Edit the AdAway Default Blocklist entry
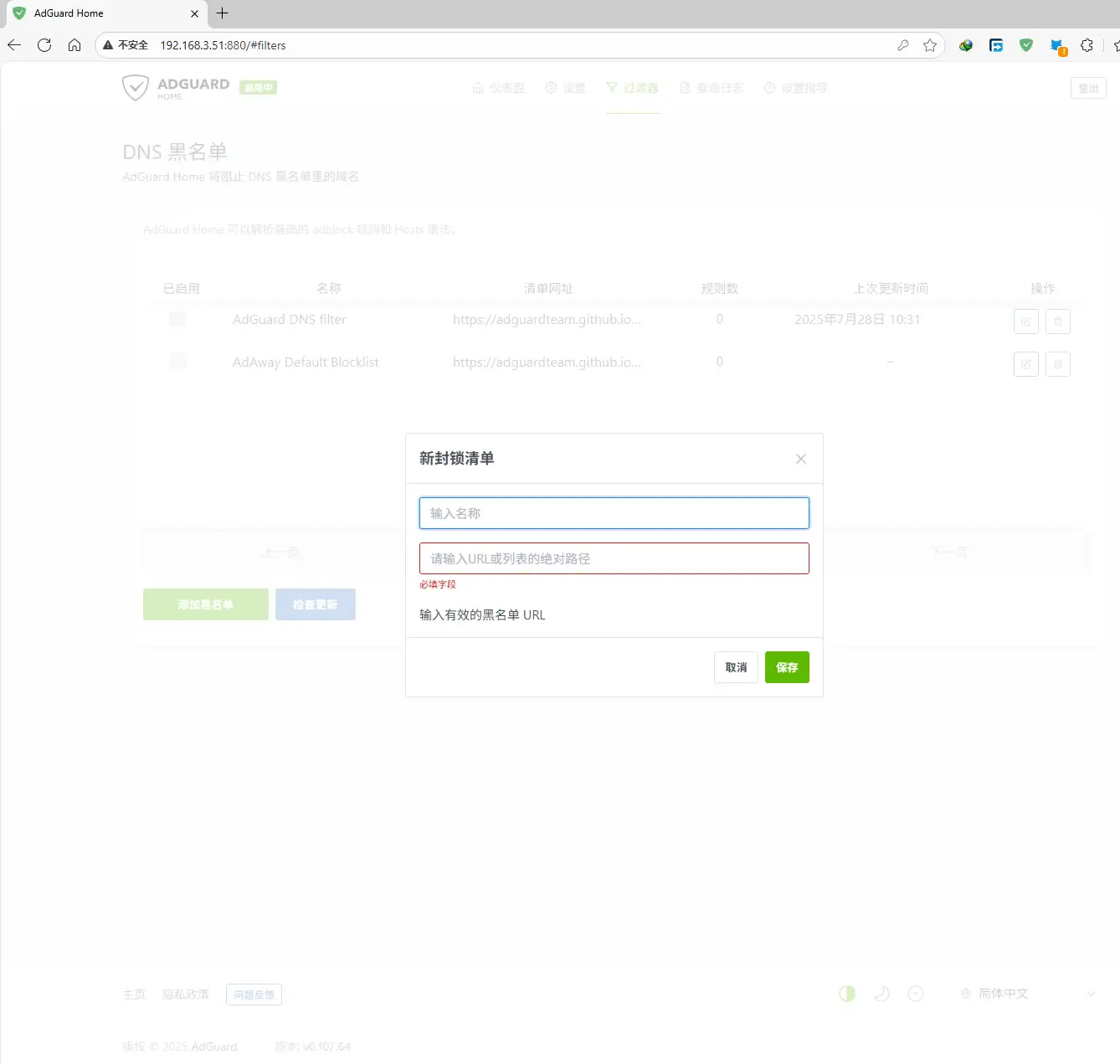1120x1064 pixels. 1025,364
